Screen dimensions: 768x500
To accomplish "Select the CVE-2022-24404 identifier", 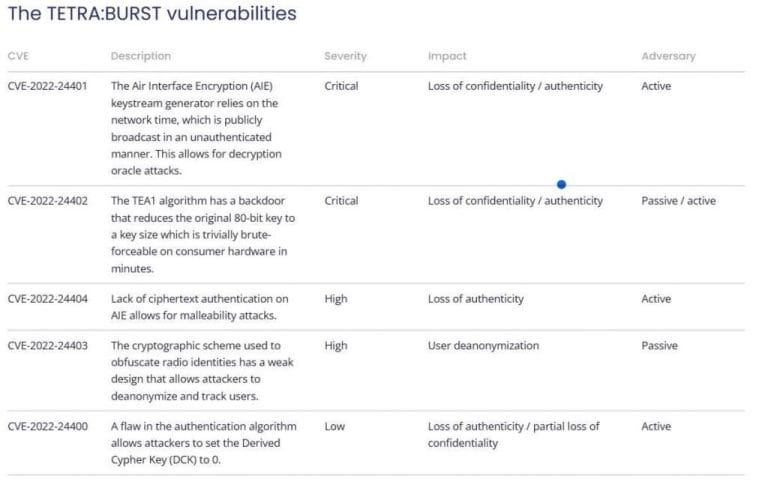I will click(47, 299).
